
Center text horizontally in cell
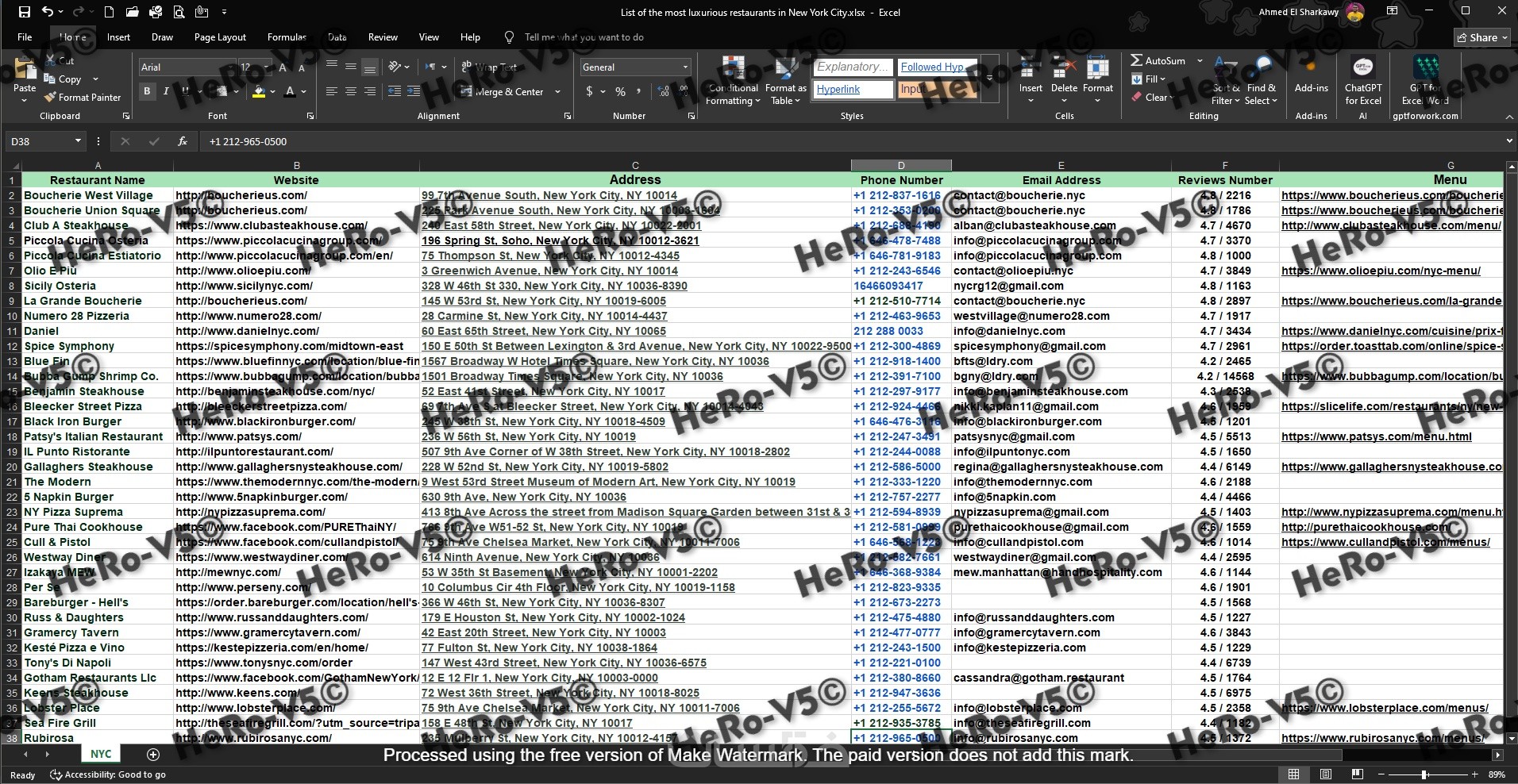[x=350, y=92]
